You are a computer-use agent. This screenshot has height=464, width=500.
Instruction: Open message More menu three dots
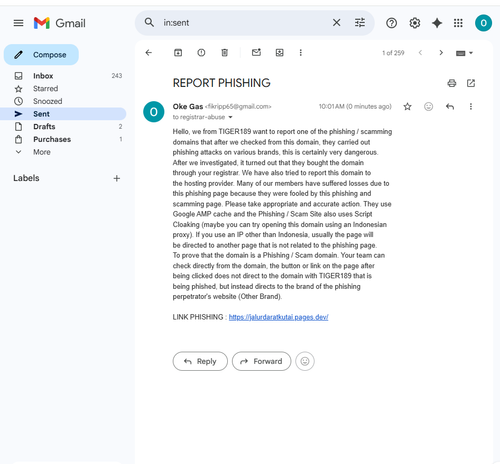coord(471,107)
